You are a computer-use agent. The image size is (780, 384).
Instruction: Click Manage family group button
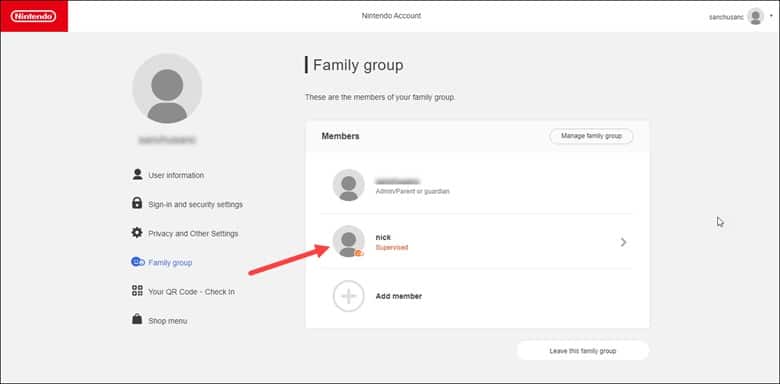[591, 136]
